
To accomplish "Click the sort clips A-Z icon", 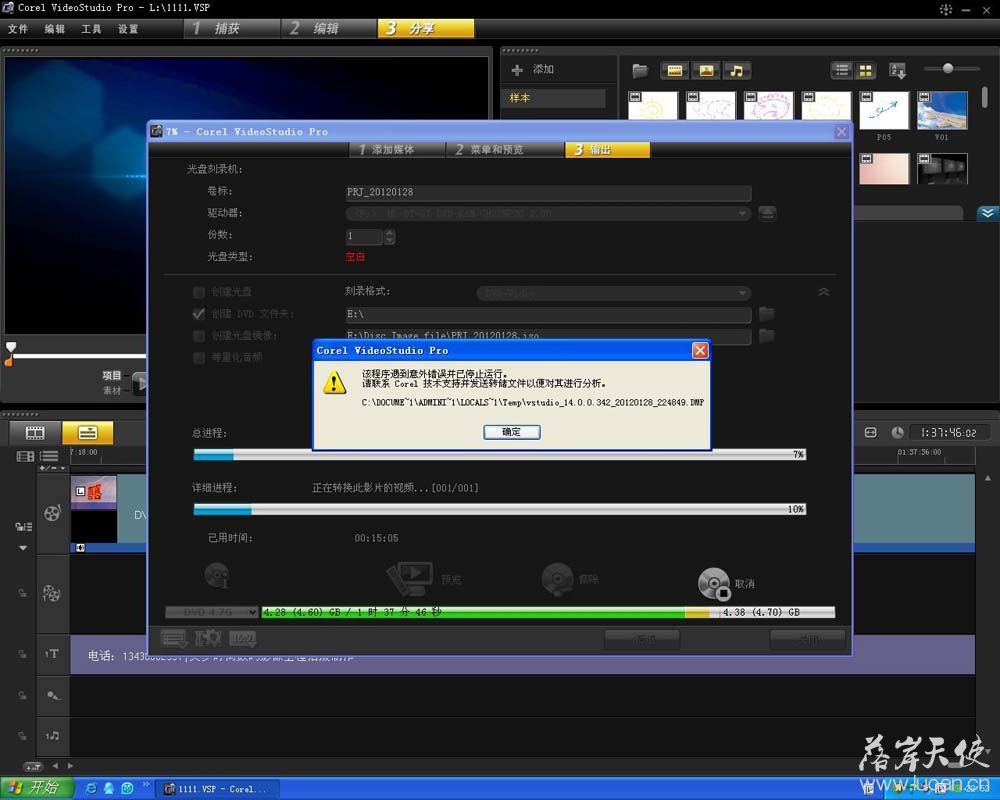I will tap(897, 70).
